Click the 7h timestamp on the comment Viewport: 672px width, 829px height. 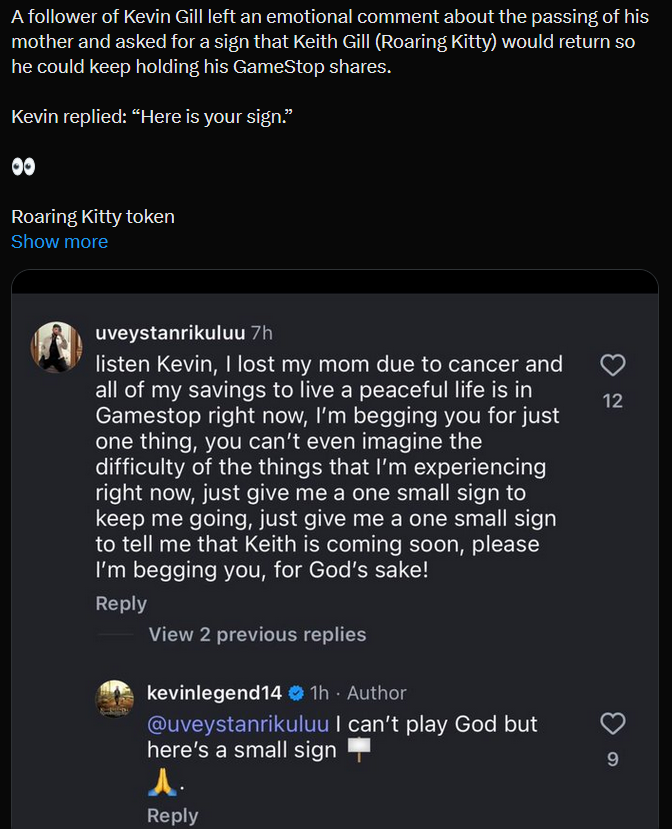(x=262, y=333)
